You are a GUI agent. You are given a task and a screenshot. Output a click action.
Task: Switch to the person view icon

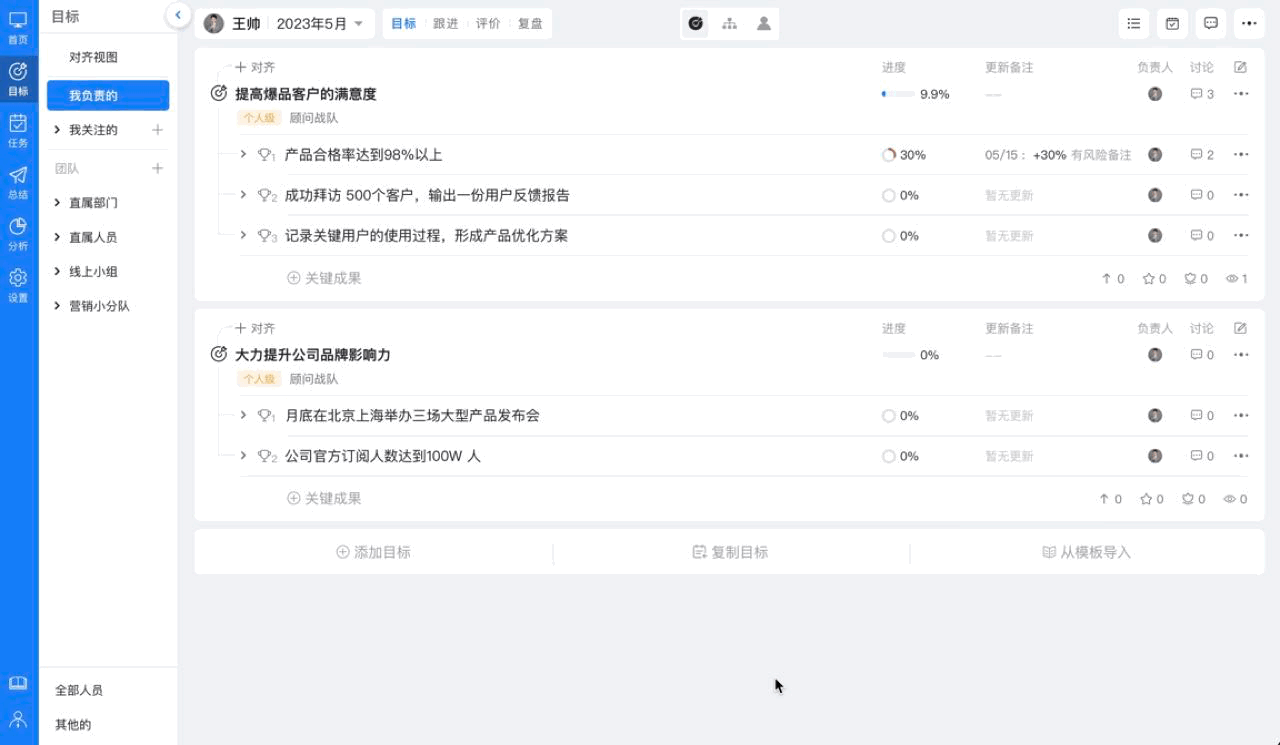coord(764,24)
